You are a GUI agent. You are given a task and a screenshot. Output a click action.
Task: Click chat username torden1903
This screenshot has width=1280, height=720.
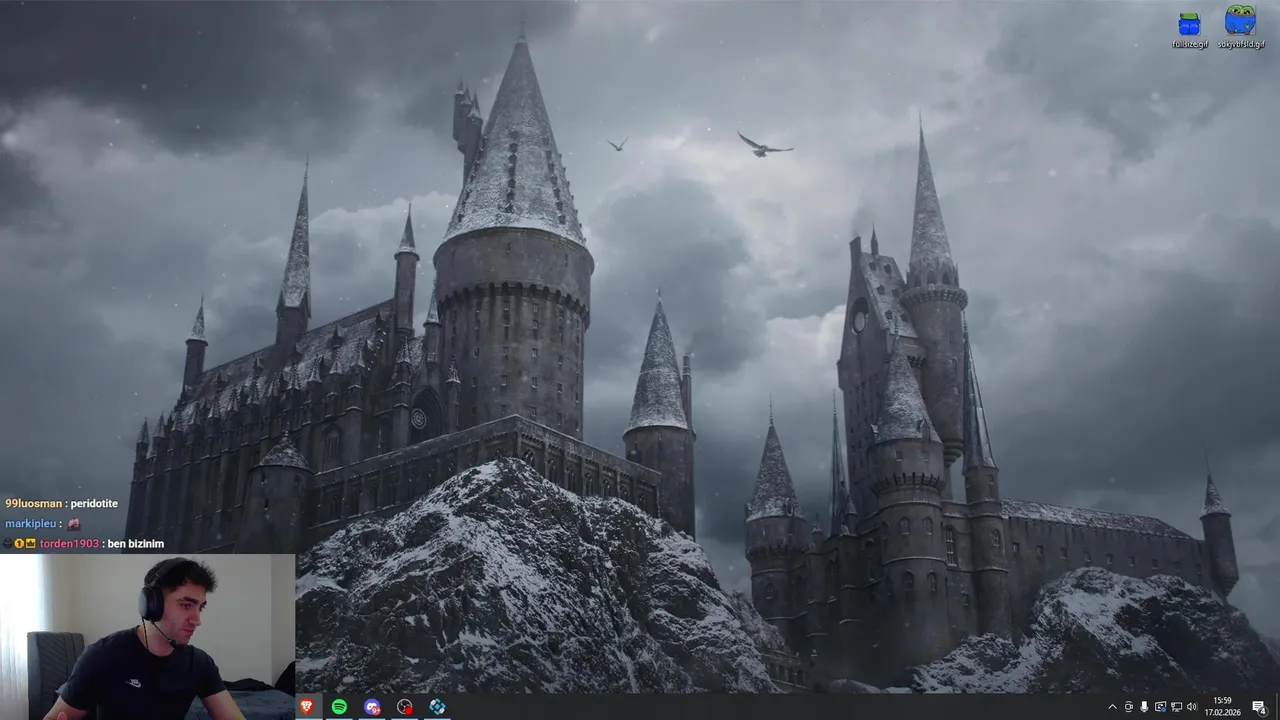coord(69,543)
